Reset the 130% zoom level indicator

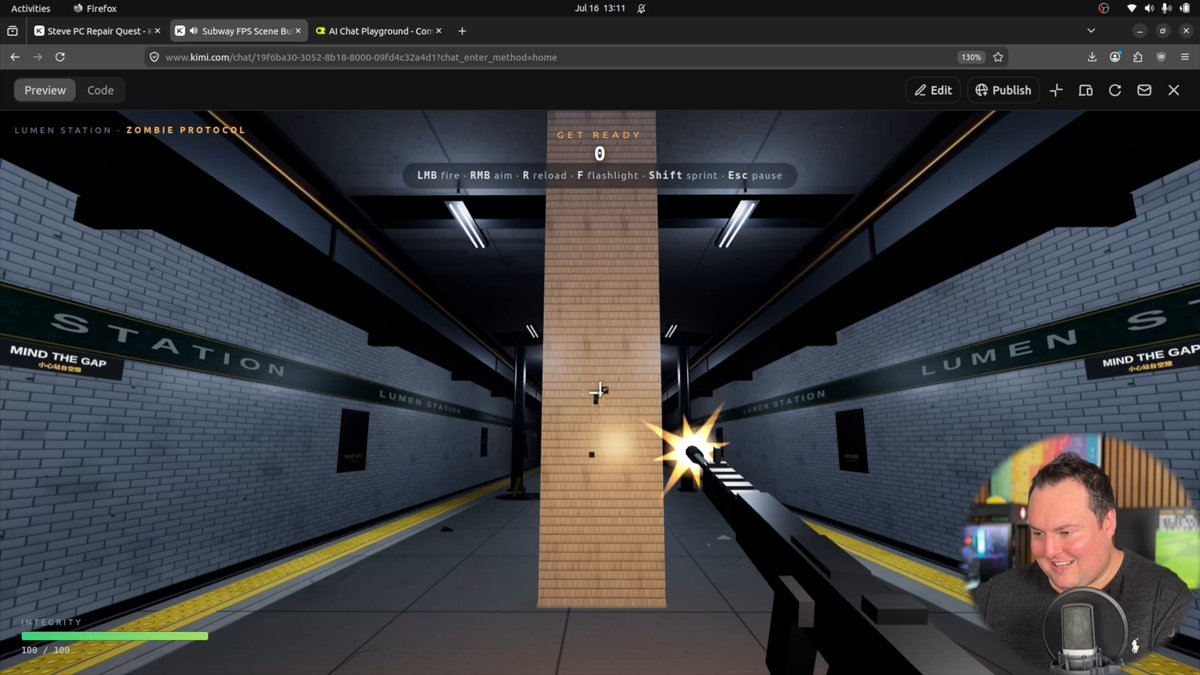[x=970, y=57]
